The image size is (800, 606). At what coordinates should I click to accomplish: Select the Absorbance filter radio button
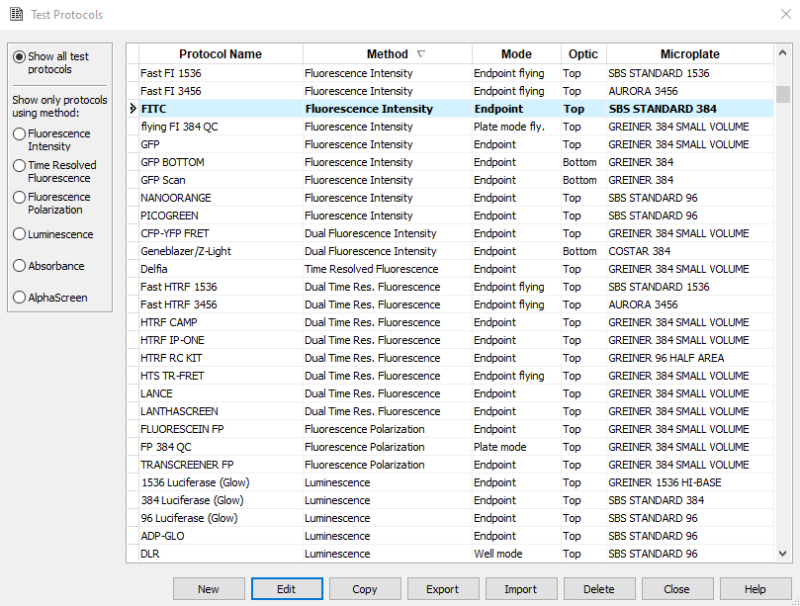pos(19,266)
